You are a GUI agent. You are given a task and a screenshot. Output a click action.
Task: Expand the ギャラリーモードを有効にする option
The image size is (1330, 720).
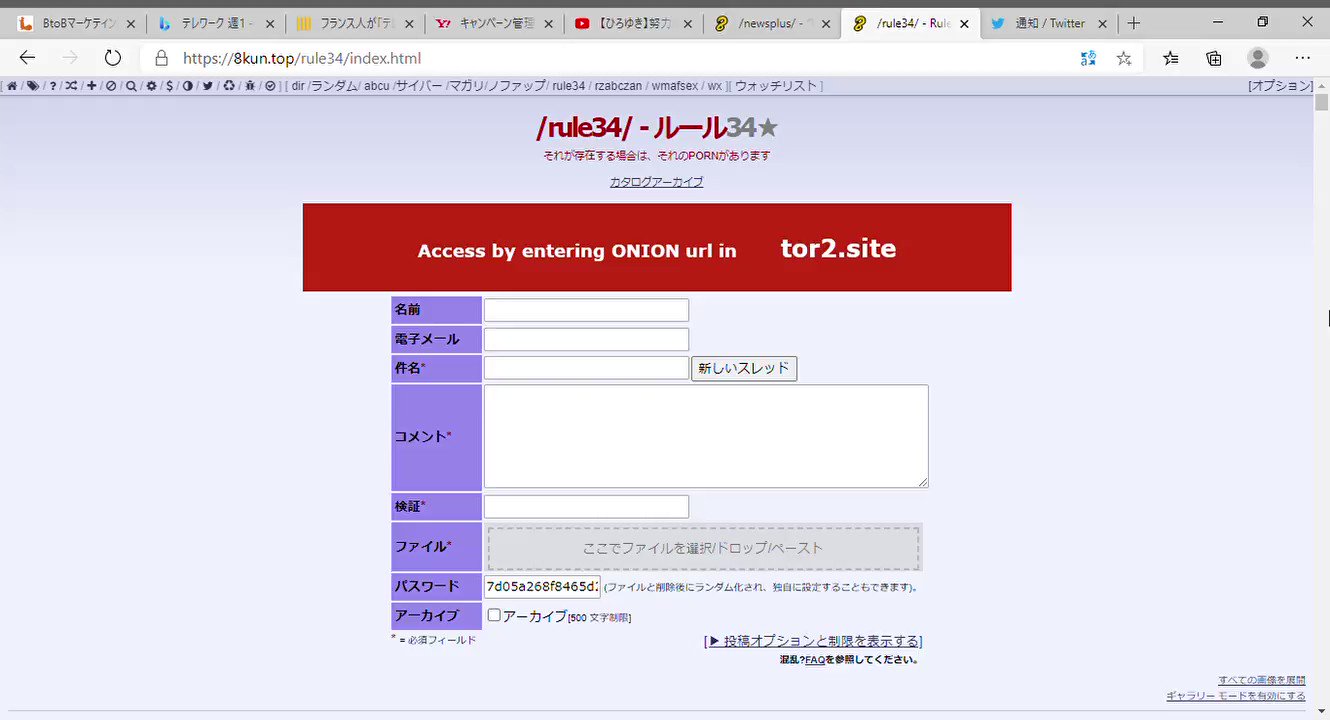(x=1238, y=694)
